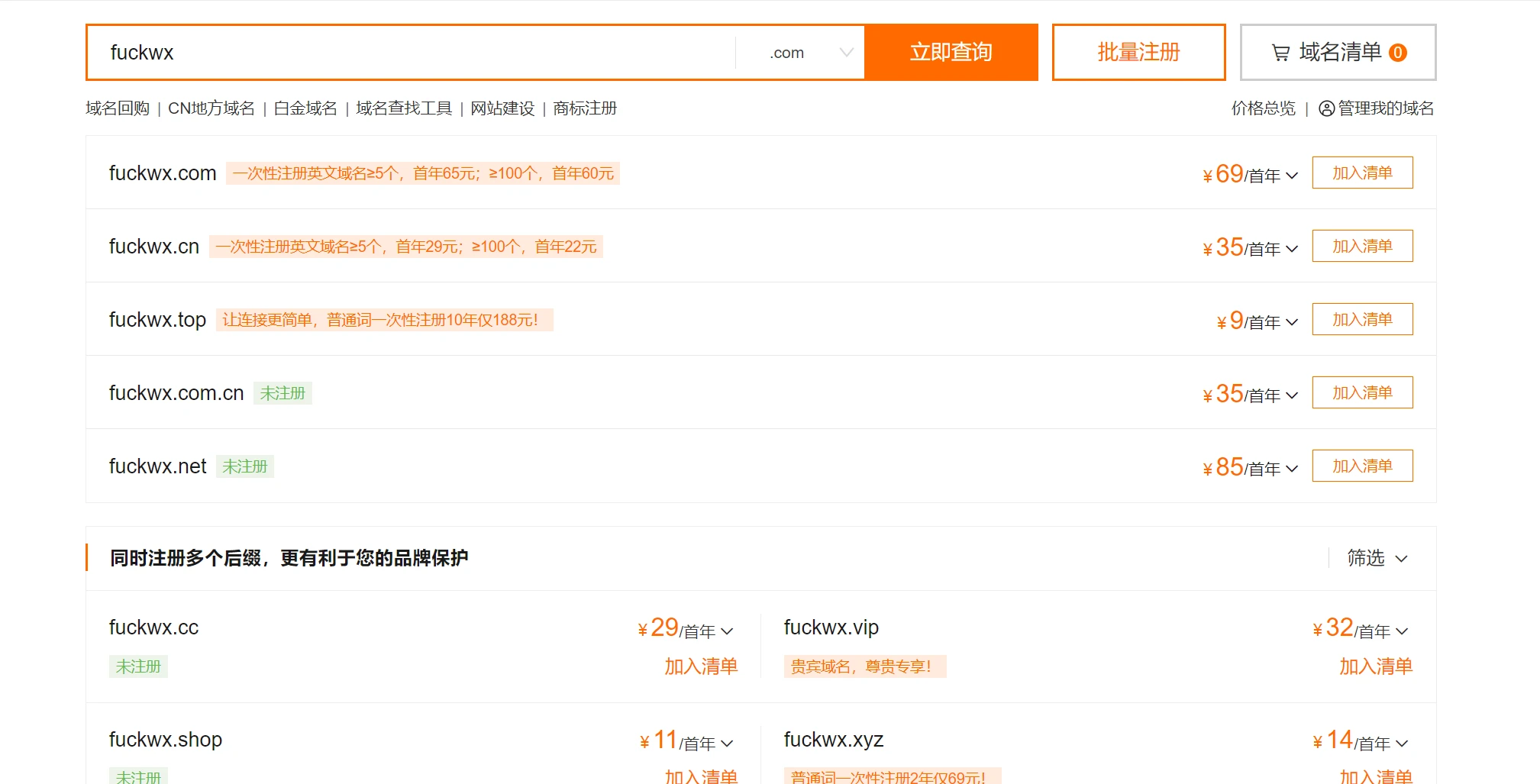Screen dimensions: 1540x784
Task: Expand price chevron for fuckwx.vip
Action: click(1402, 631)
